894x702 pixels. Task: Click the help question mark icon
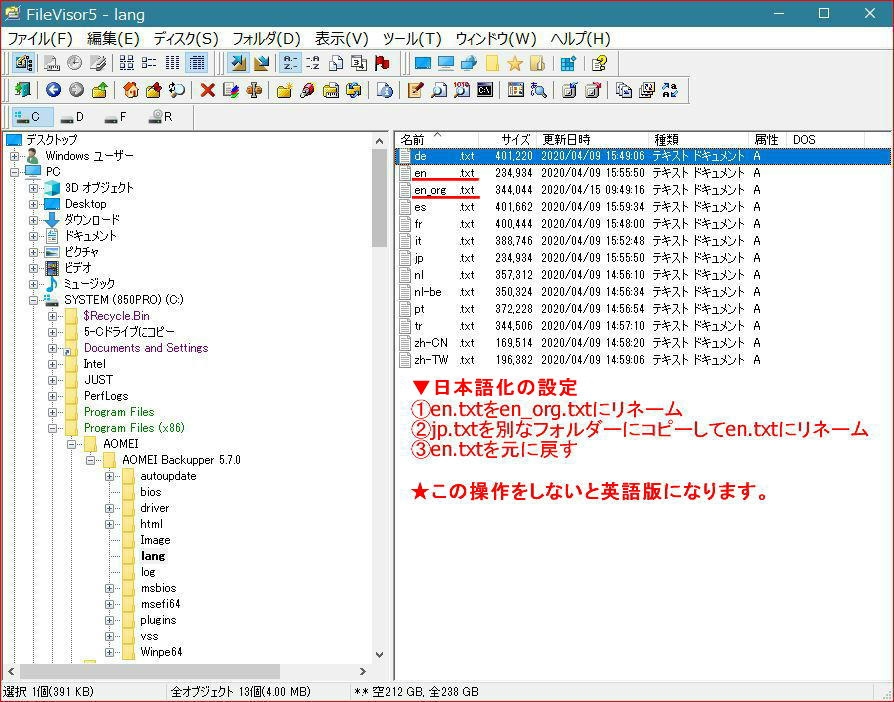coord(598,63)
